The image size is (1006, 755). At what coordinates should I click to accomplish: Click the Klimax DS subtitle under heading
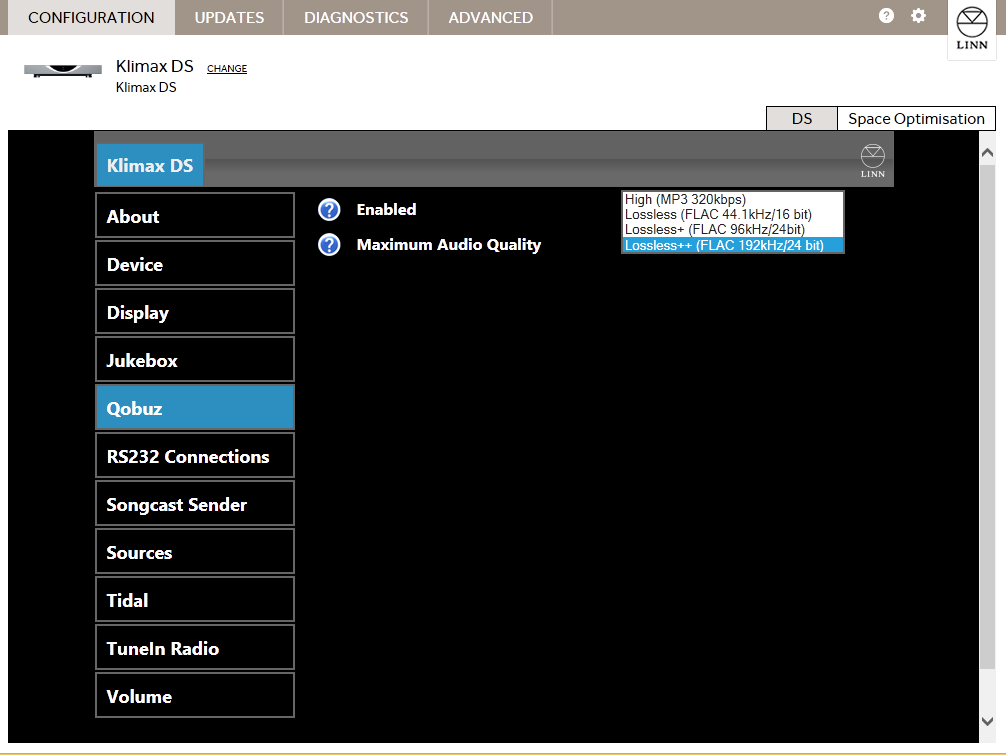tap(146, 87)
